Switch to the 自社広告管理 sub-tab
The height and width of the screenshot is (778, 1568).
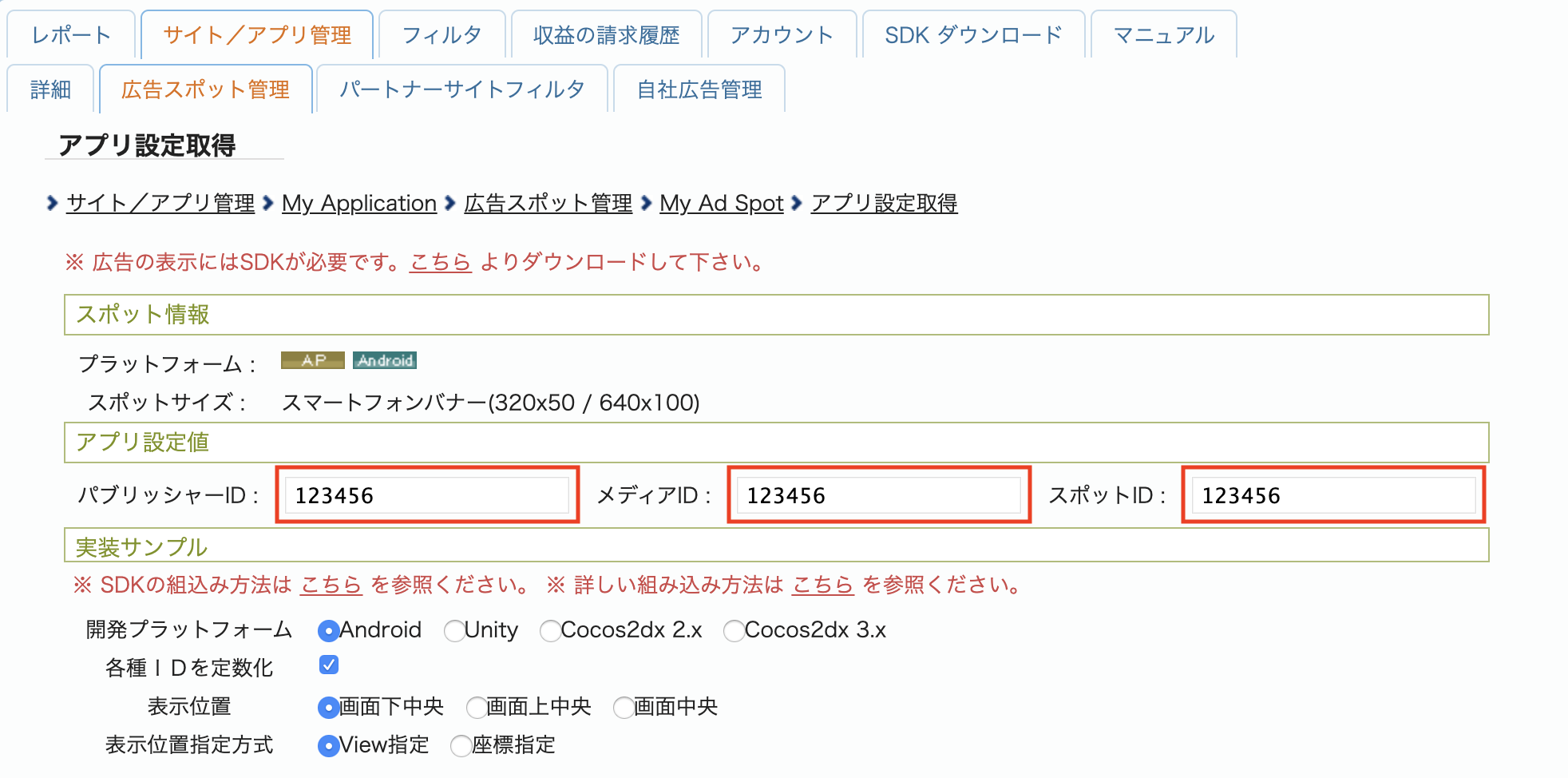(x=699, y=89)
